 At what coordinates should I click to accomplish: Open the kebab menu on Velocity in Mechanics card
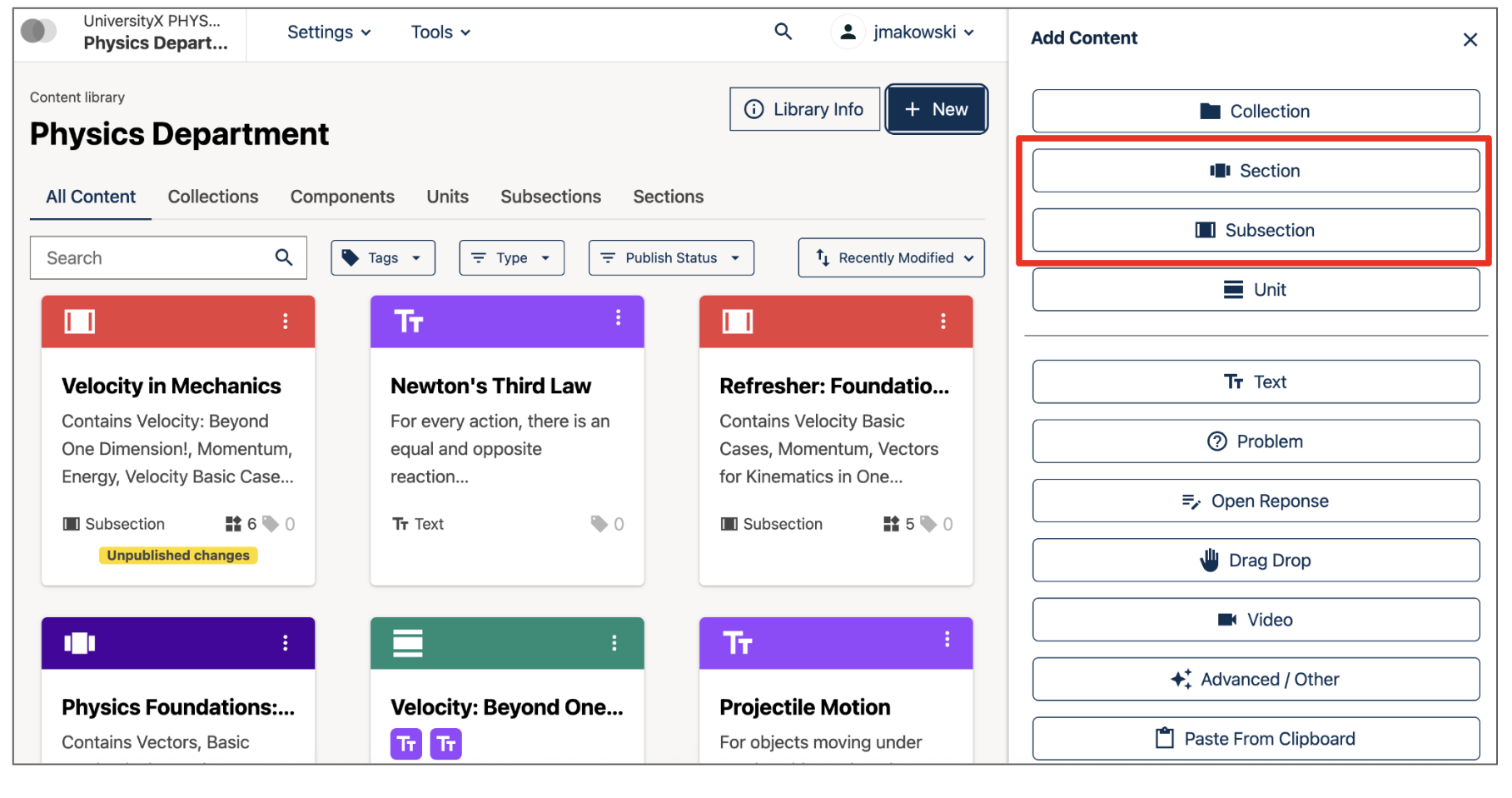(286, 321)
